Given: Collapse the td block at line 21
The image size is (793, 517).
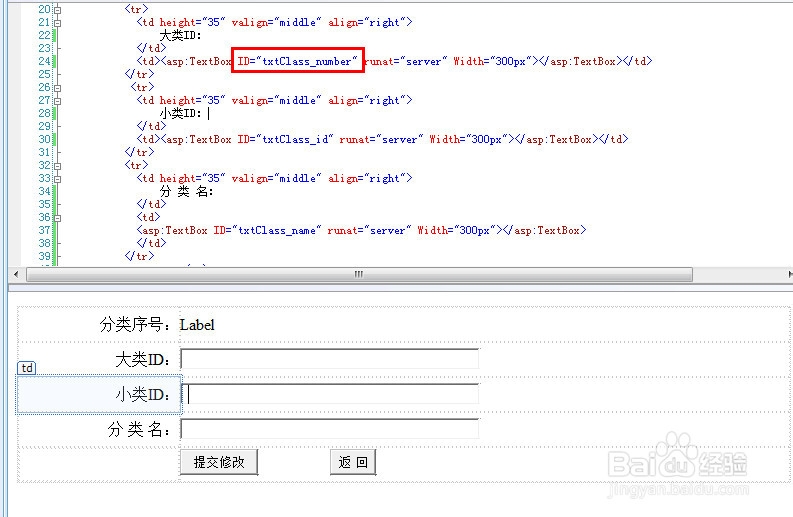Looking at the screenshot, I should click(58, 23).
